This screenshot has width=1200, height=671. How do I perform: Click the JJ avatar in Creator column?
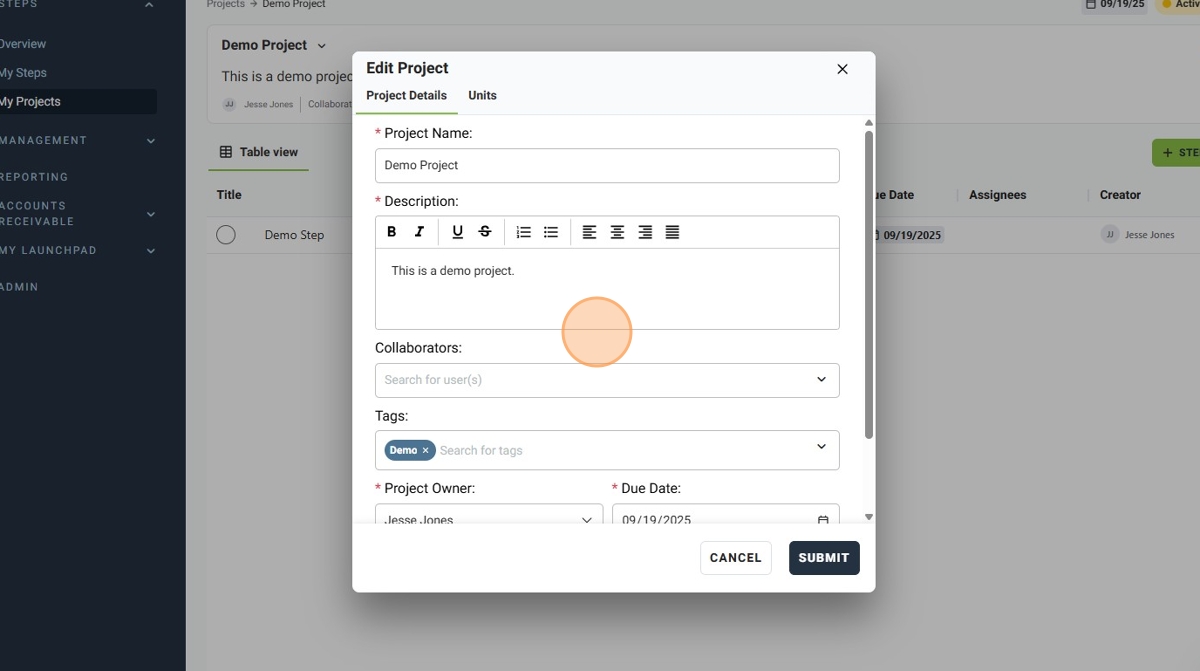[x=1109, y=235]
